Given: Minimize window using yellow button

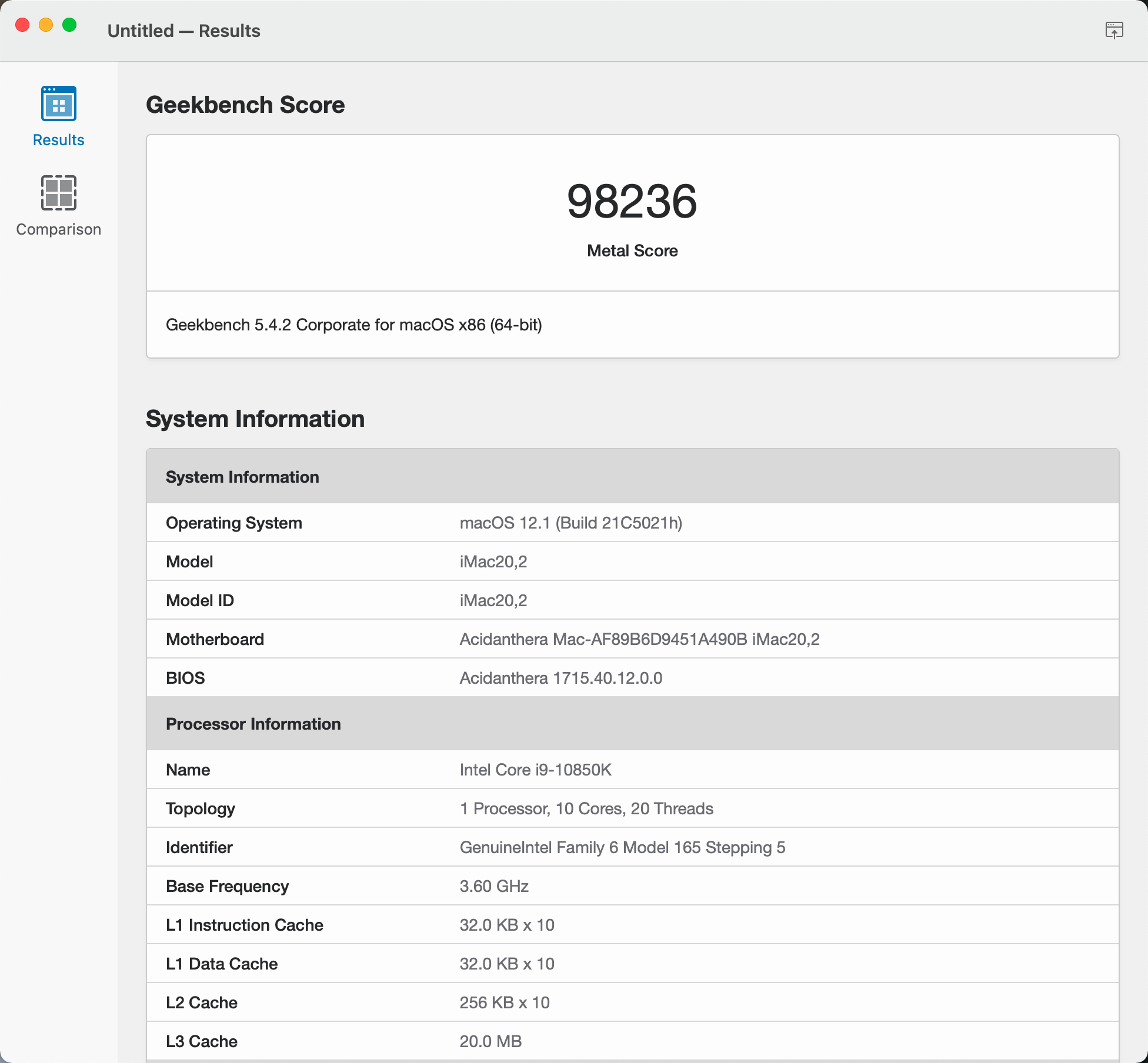Looking at the screenshot, I should 46,25.
